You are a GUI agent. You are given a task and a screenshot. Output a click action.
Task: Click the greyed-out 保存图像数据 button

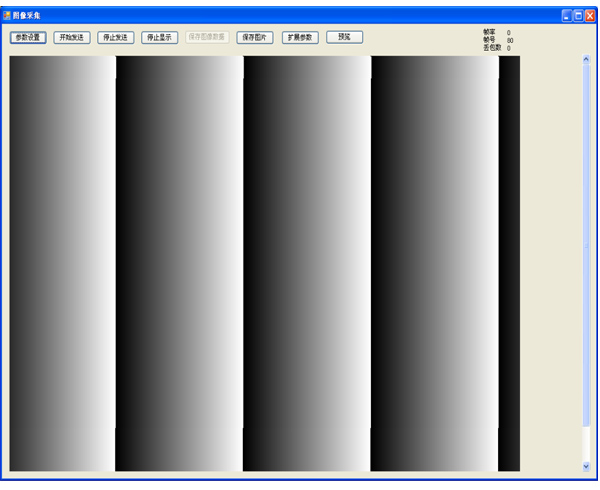(207, 37)
